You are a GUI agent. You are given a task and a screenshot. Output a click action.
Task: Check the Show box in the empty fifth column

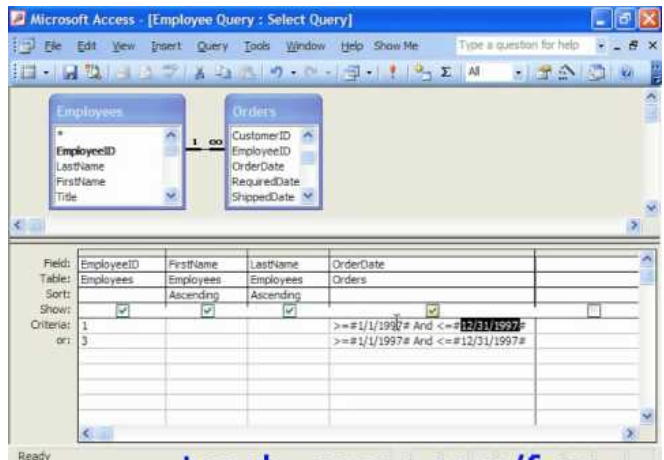tap(594, 310)
